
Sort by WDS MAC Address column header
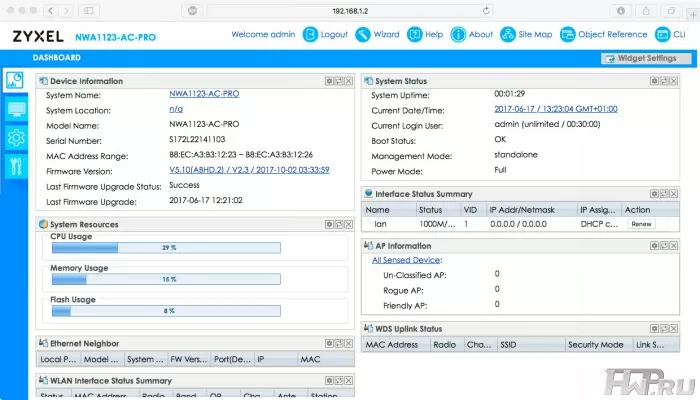tap(396, 345)
